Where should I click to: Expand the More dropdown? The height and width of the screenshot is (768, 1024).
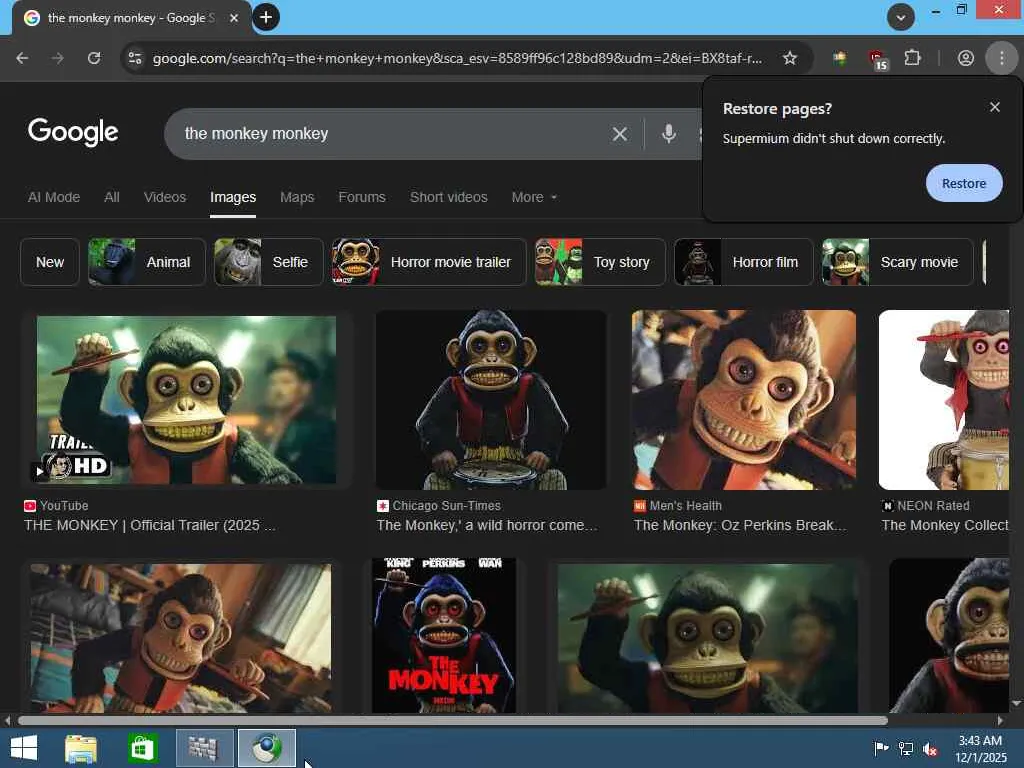(x=534, y=197)
